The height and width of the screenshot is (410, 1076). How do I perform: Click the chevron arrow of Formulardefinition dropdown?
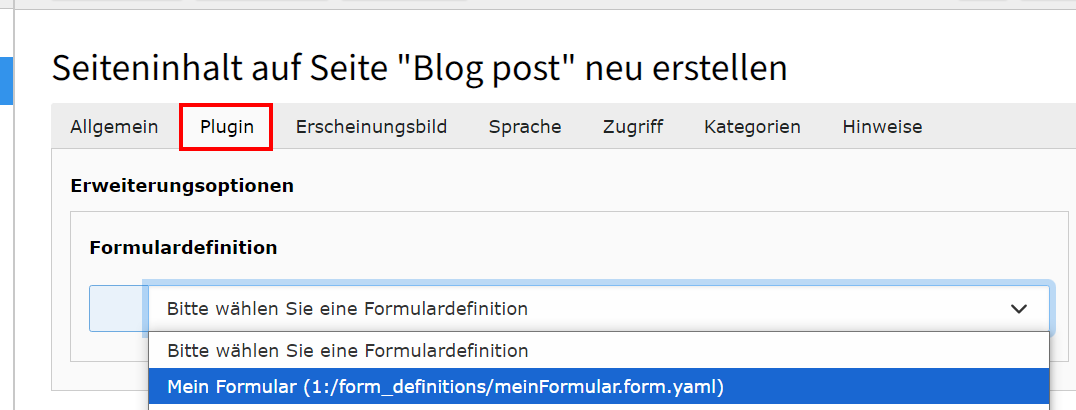(1019, 309)
